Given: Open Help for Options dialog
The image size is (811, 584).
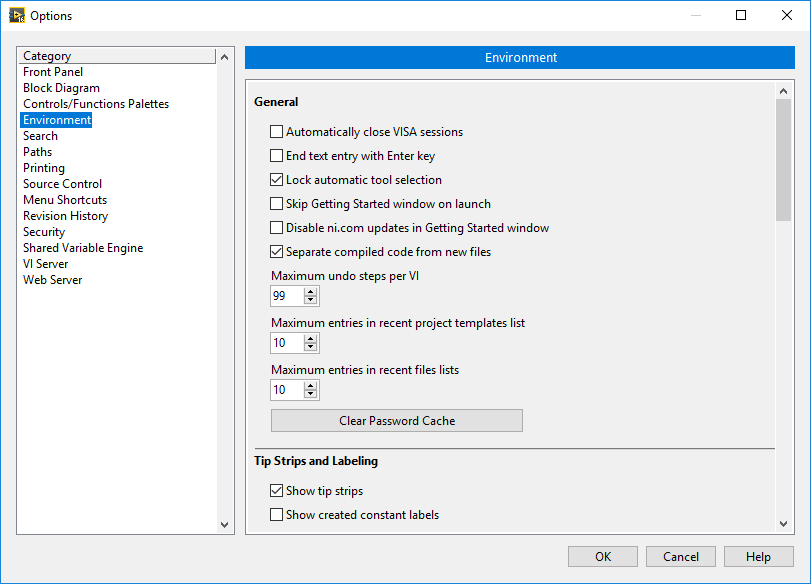Looking at the screenshot, I should 758,557.
